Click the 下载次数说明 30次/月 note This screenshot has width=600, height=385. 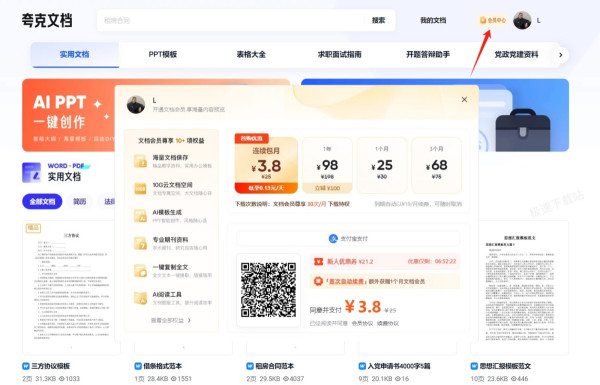292,204
